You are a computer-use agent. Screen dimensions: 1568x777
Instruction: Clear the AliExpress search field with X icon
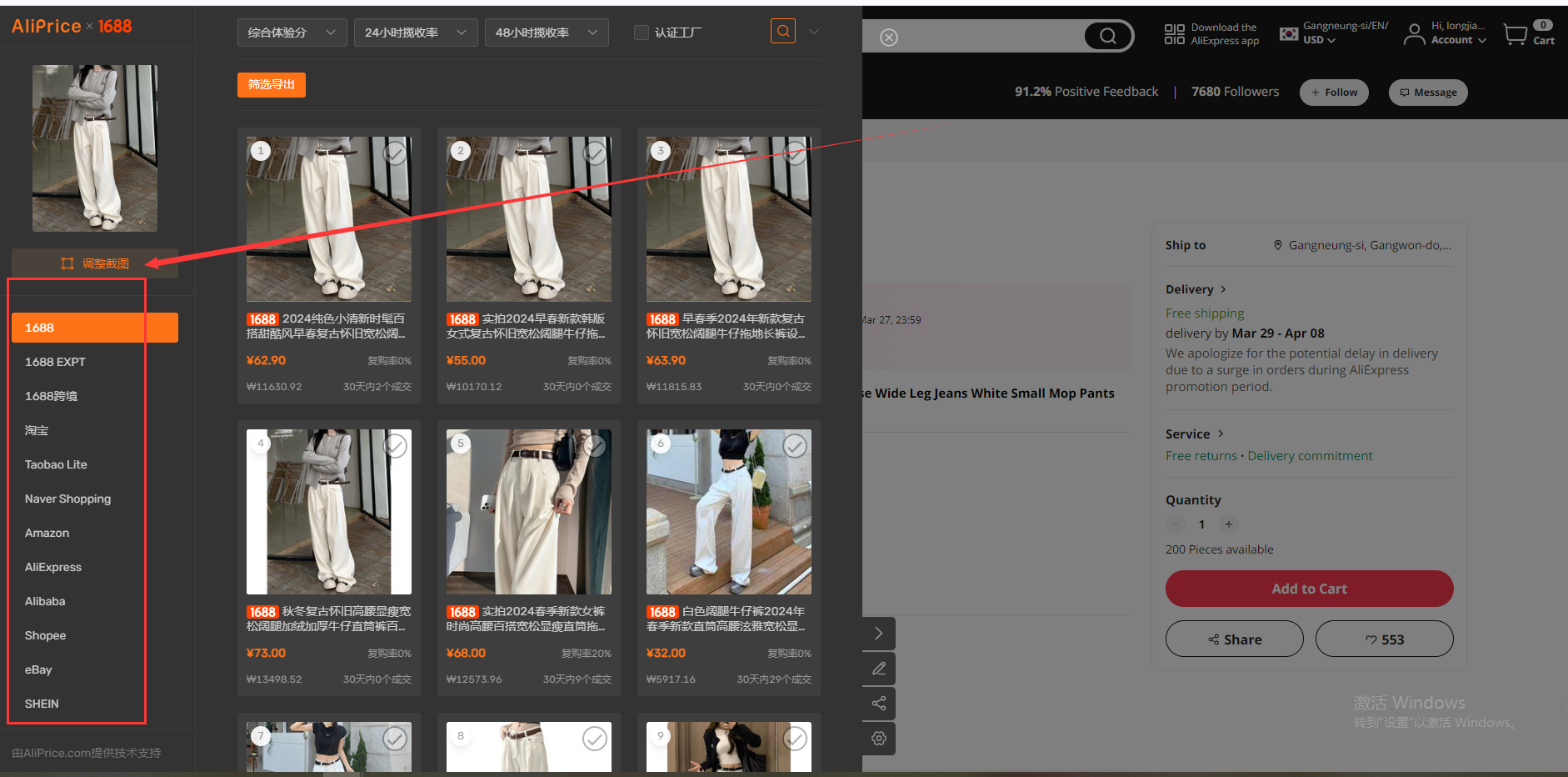click(x=889, y=38)
